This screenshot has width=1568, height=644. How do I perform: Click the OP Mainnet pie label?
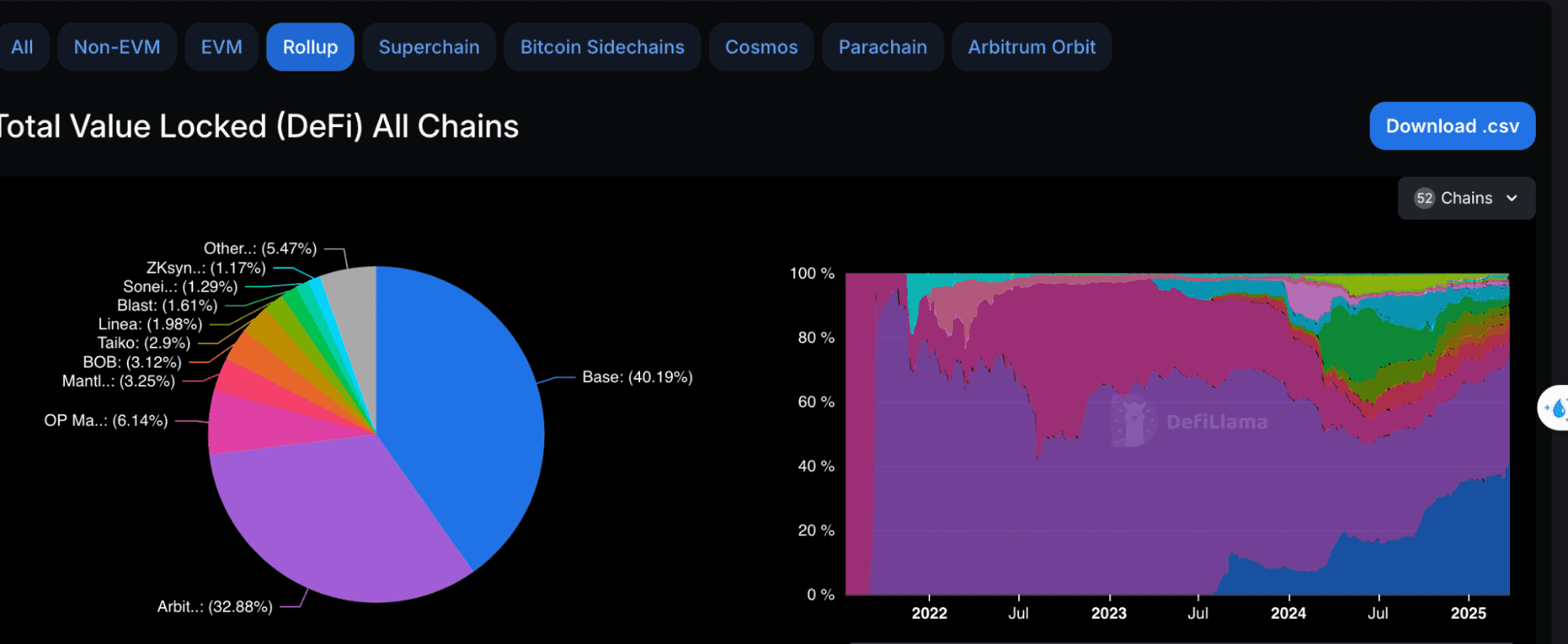coord(106,420)
